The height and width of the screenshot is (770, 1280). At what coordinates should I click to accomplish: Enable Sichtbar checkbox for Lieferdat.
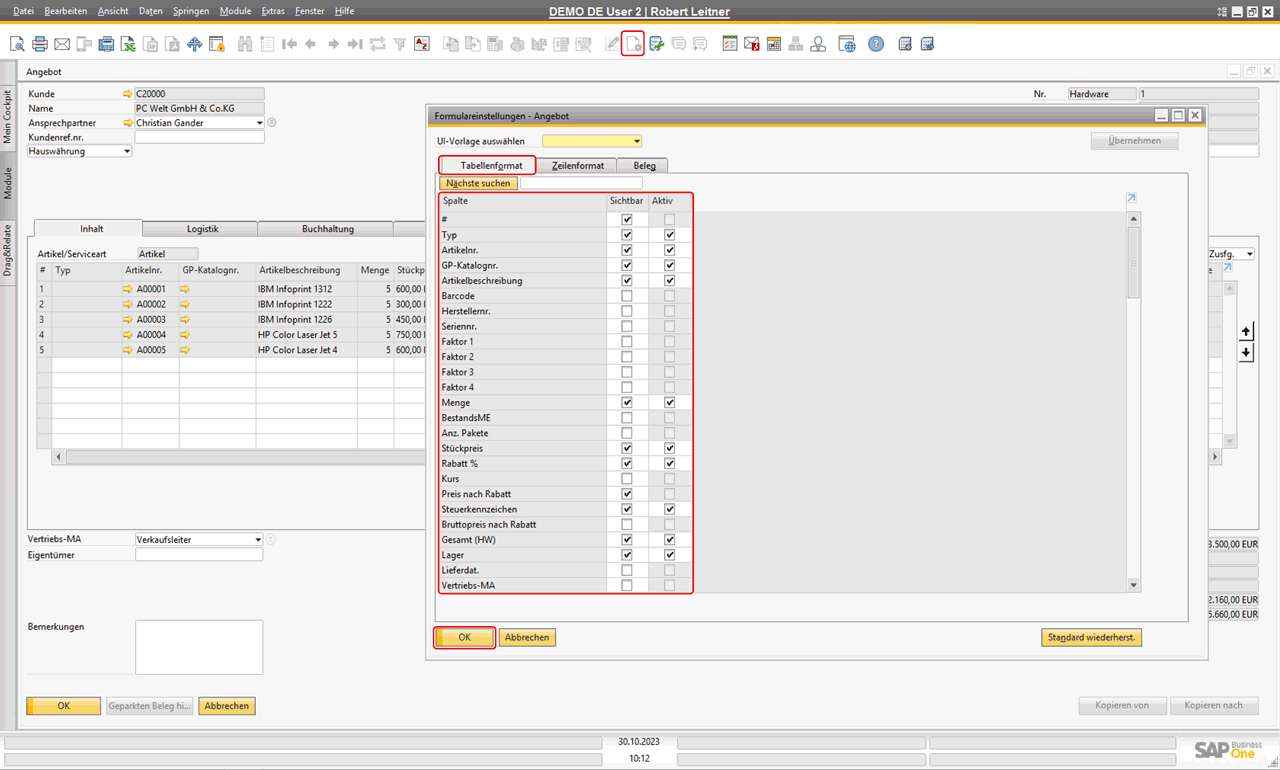[627, 570]
